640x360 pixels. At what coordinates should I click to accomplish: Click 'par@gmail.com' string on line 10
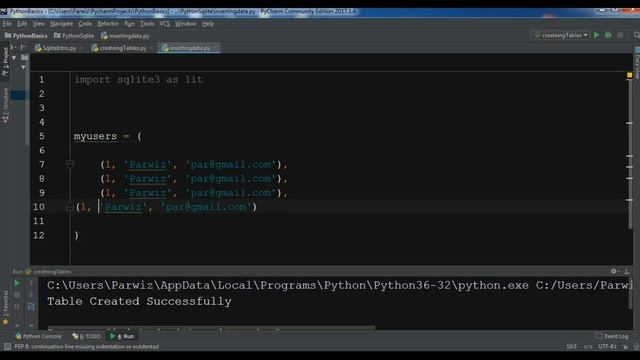[x=206, y=207]
